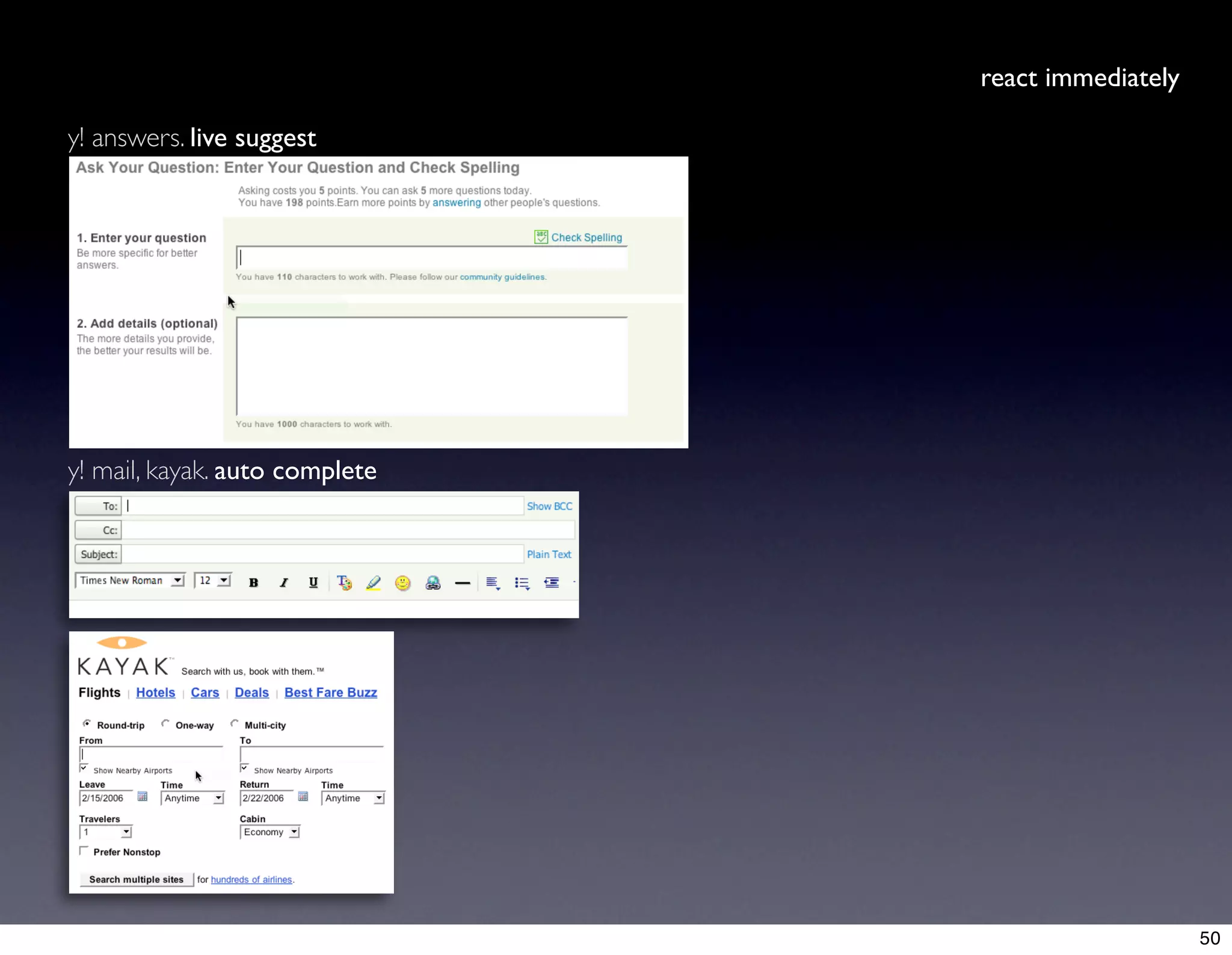Screen dimensions: 1232x955
Task: Toggle bold formatting in mail toolbar
Action: [x=253, y=583]
